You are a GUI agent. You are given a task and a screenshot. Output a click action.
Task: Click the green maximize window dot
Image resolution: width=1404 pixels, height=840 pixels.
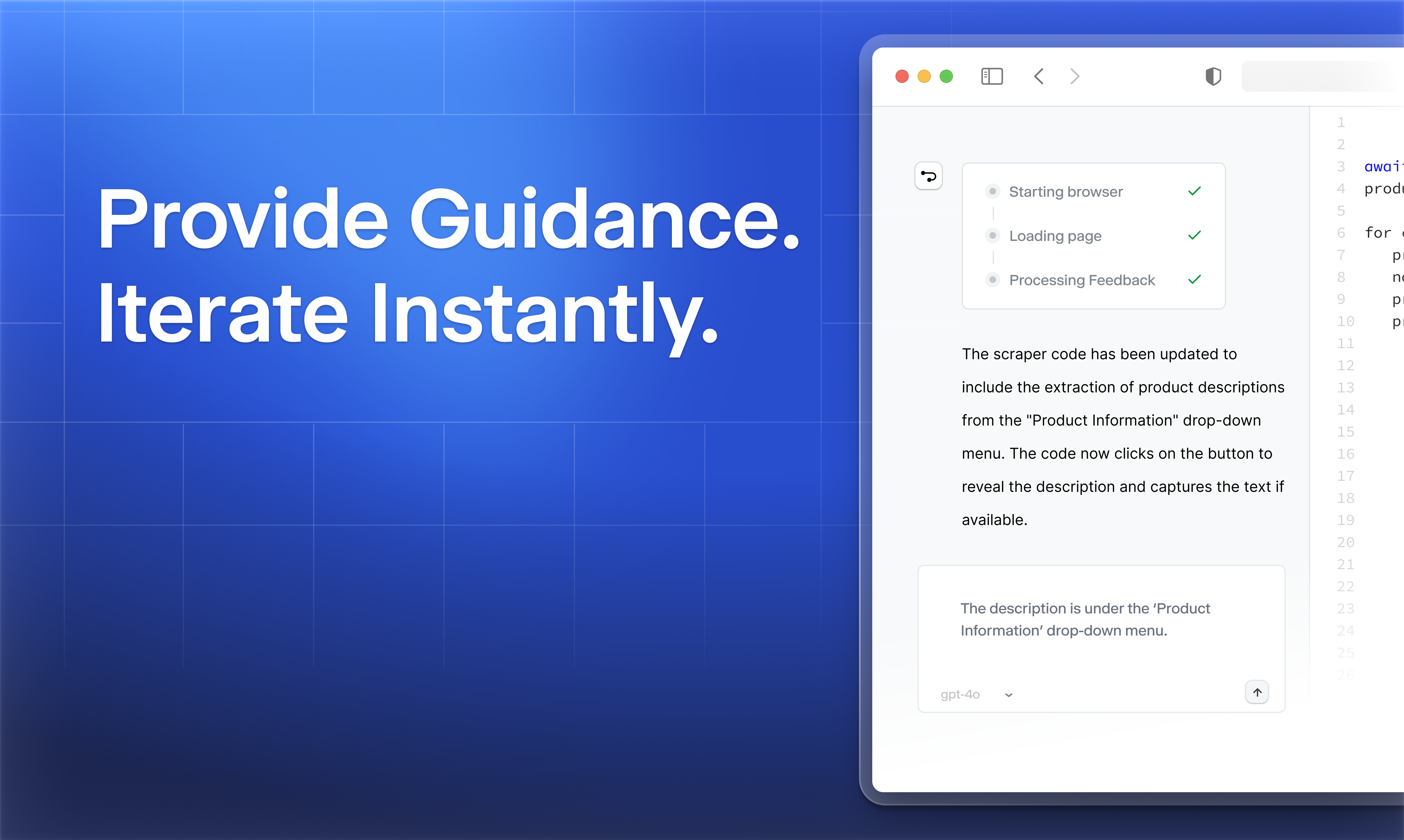pyautogui.click(x=946, y=77)
